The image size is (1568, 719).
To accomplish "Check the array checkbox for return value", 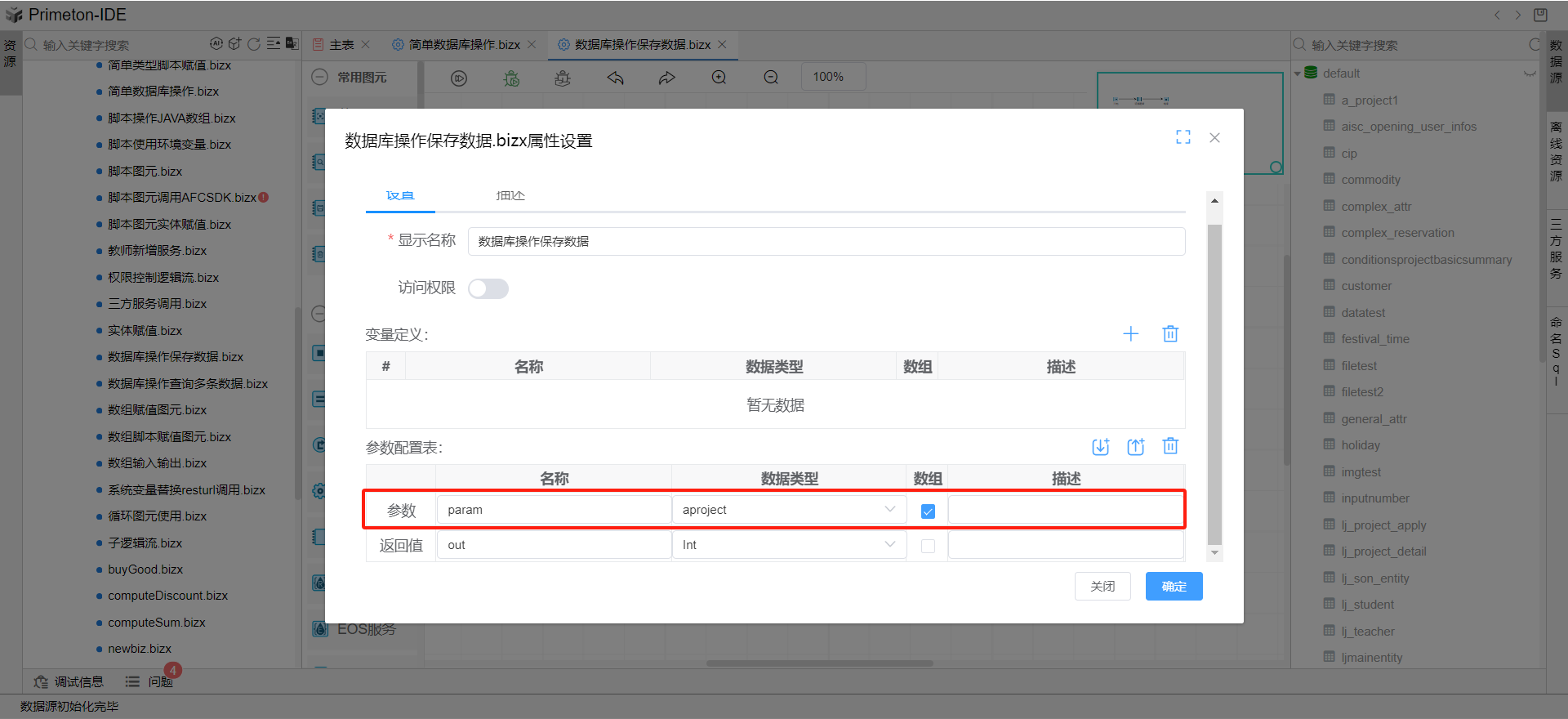I will coord(928,547).
